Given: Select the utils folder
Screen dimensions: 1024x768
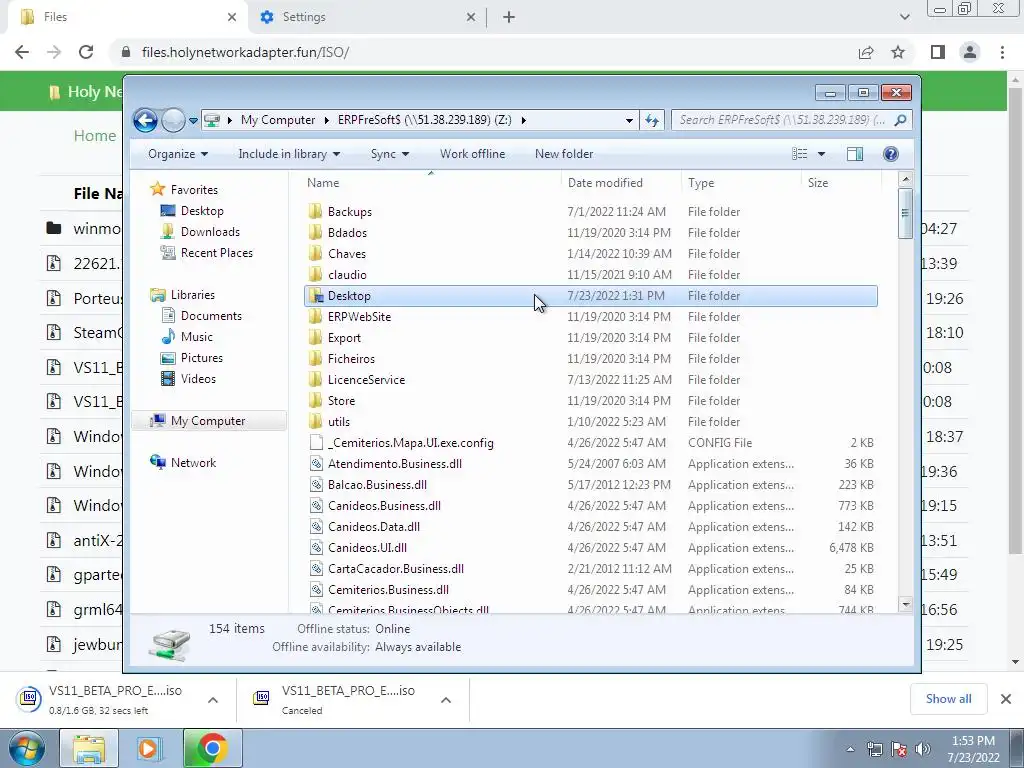Looking at the screenshot, I should pyautogui.click(x=590, y=422).
